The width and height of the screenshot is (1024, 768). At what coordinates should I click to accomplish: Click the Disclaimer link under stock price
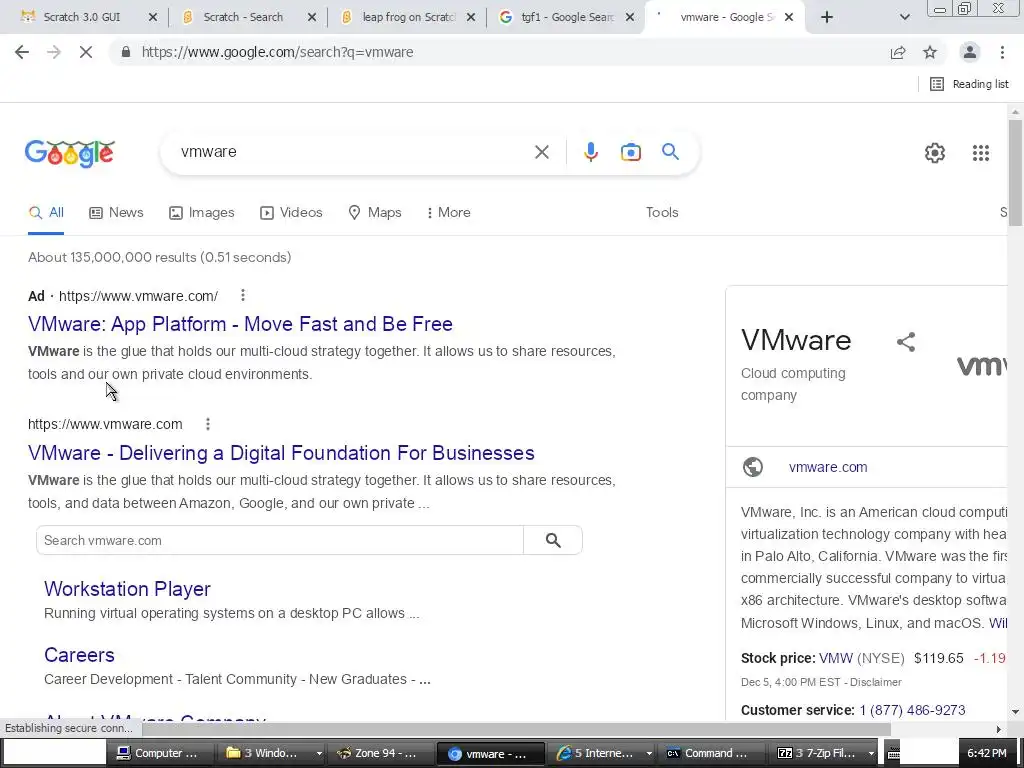(x=876, y=682)
